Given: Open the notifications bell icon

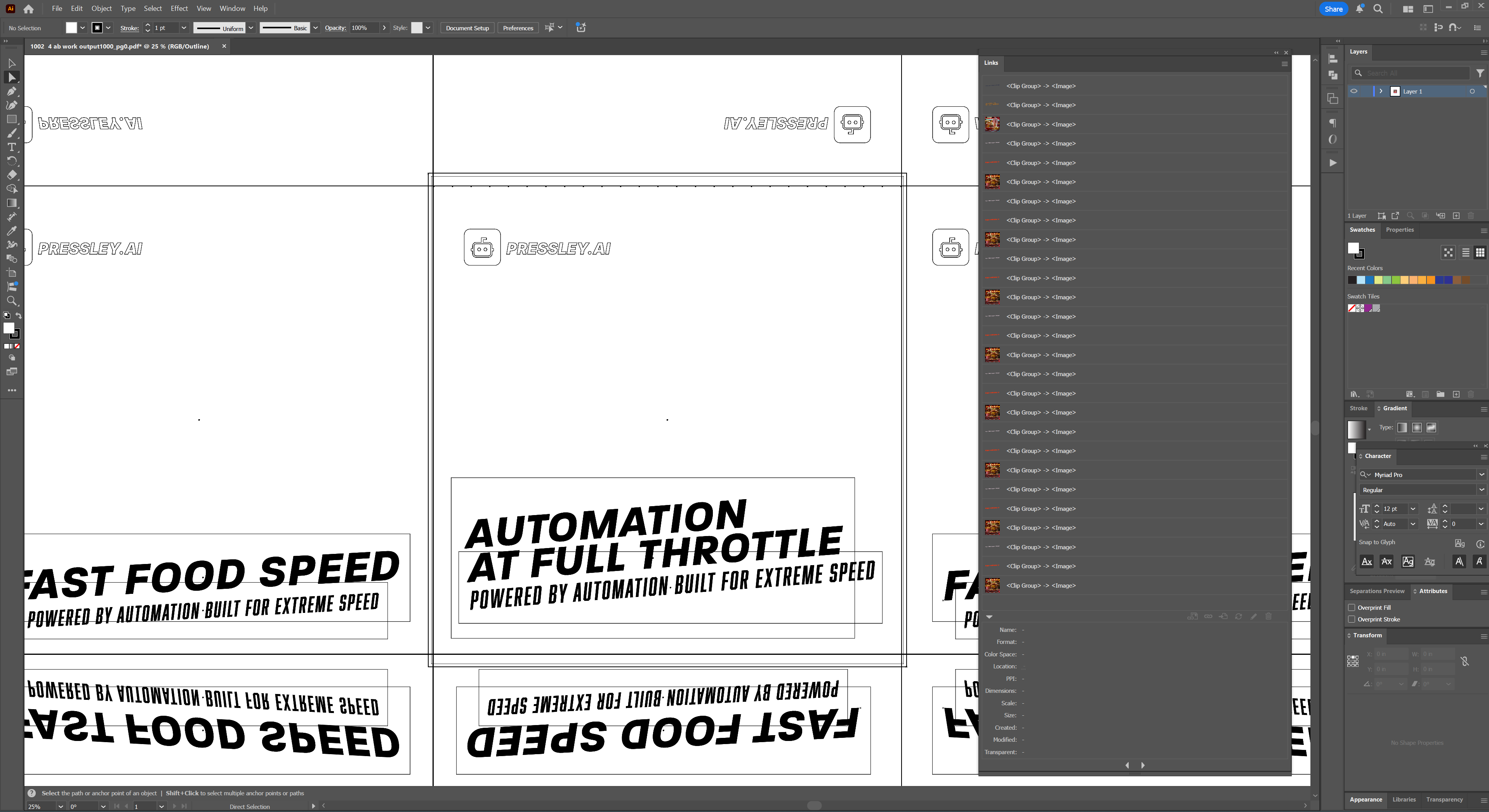Looking at the screenshot, I should coord(1360,9).
